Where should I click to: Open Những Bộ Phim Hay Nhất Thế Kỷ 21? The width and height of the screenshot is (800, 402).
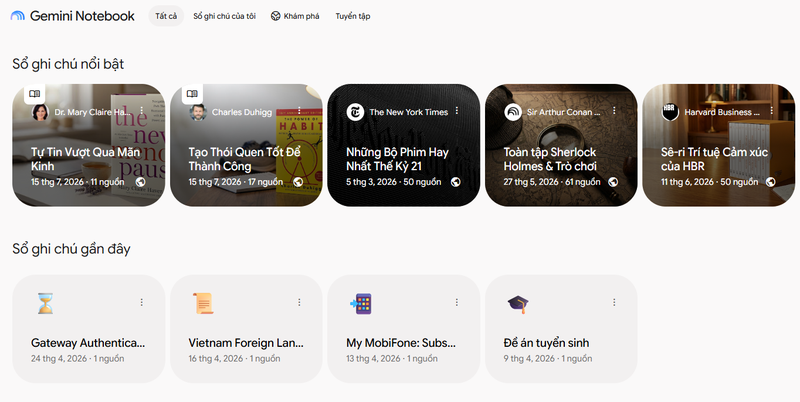(404, 145)
